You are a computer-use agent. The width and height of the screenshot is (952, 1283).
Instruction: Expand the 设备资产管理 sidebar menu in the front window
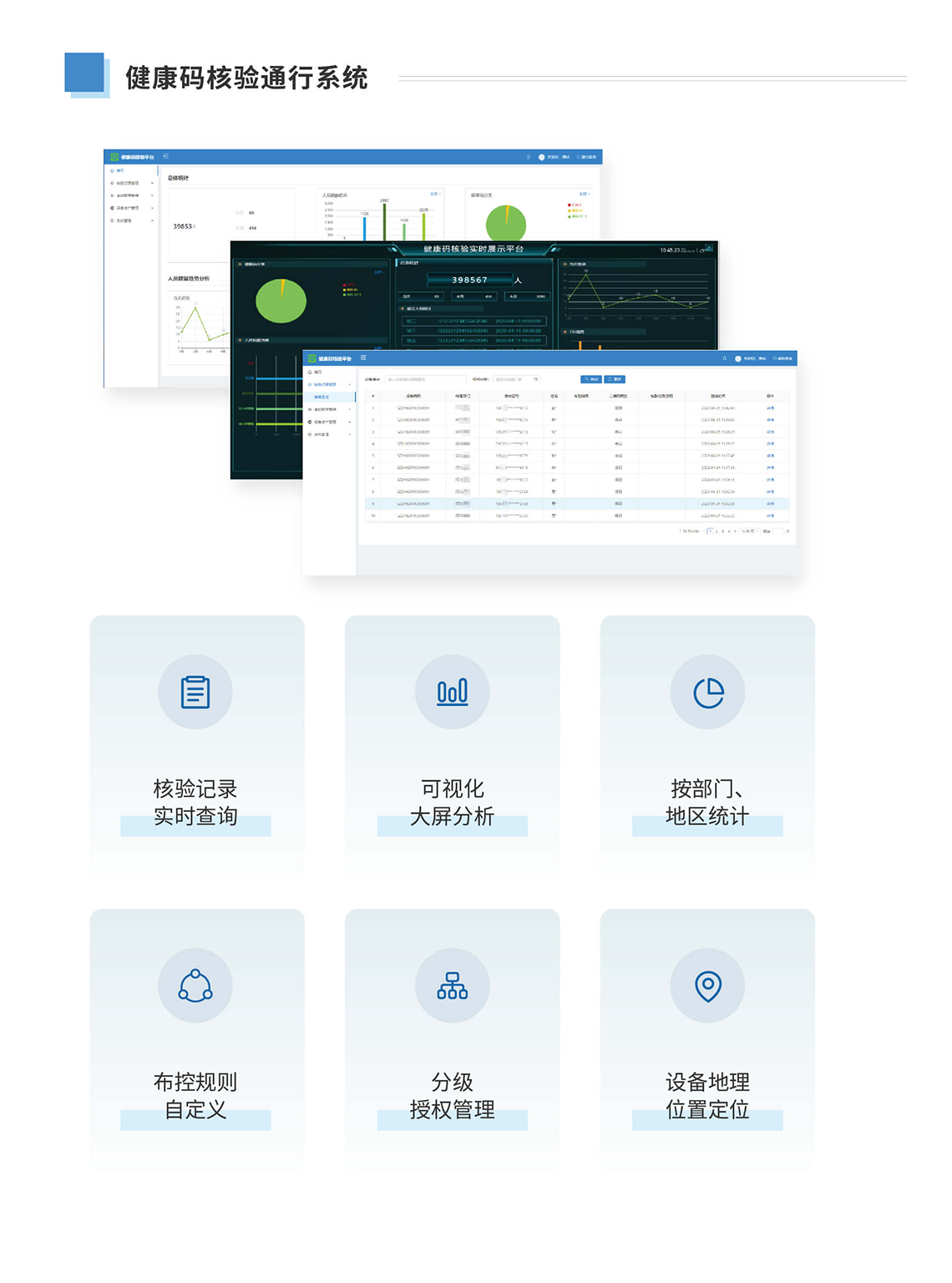click(x=330, y=422)
